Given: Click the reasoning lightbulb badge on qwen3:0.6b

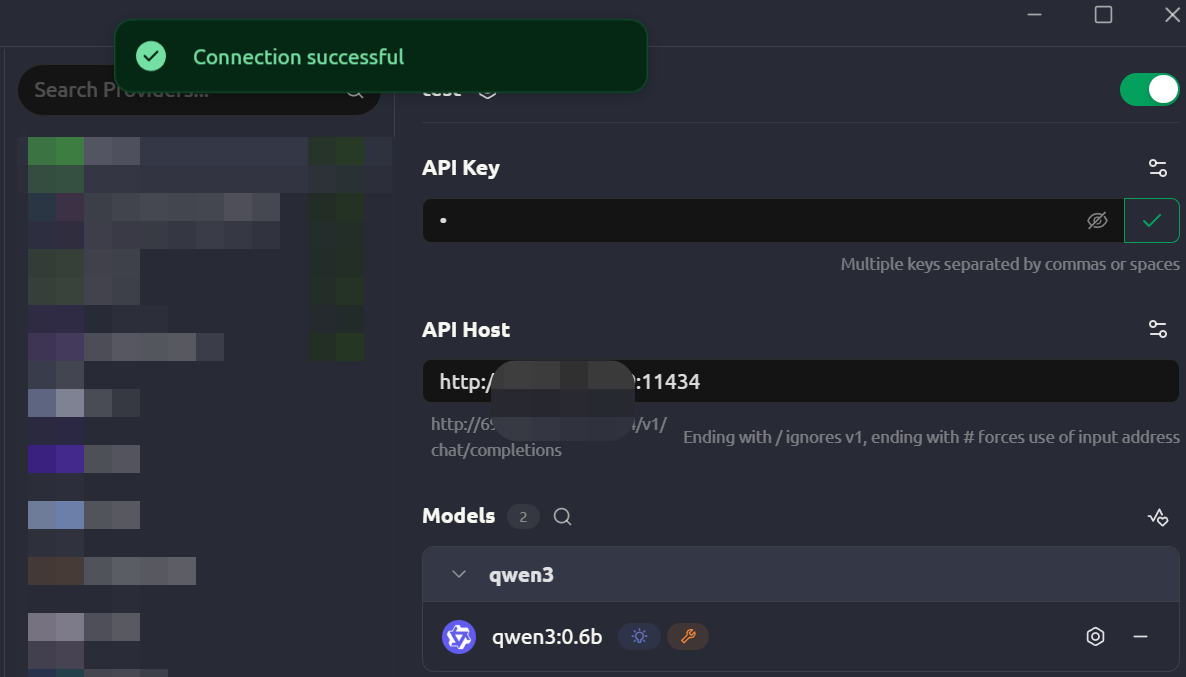Looking at the screenshot, I should [x=639, y=636].
